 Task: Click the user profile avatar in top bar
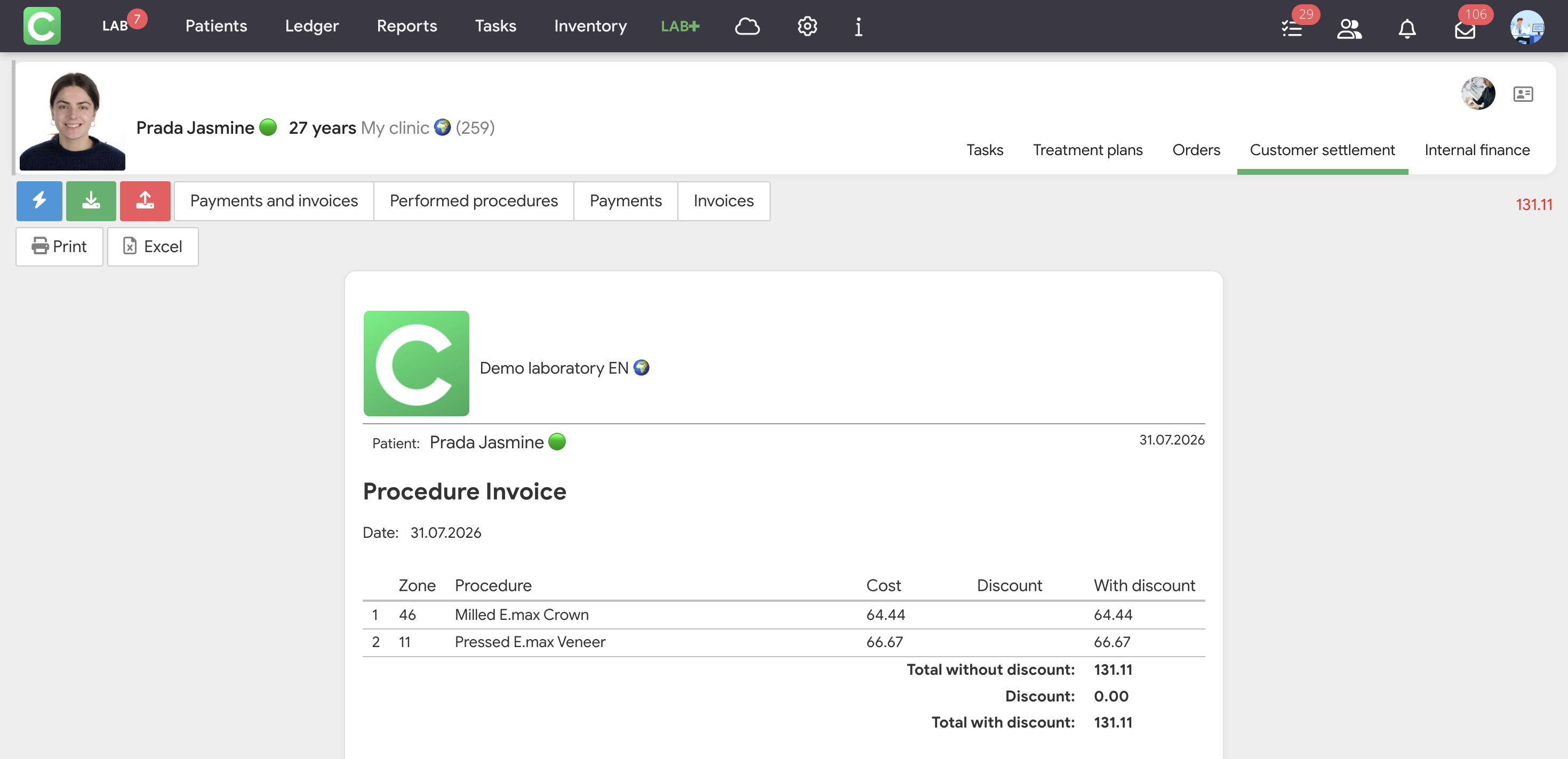point(1527,27)
